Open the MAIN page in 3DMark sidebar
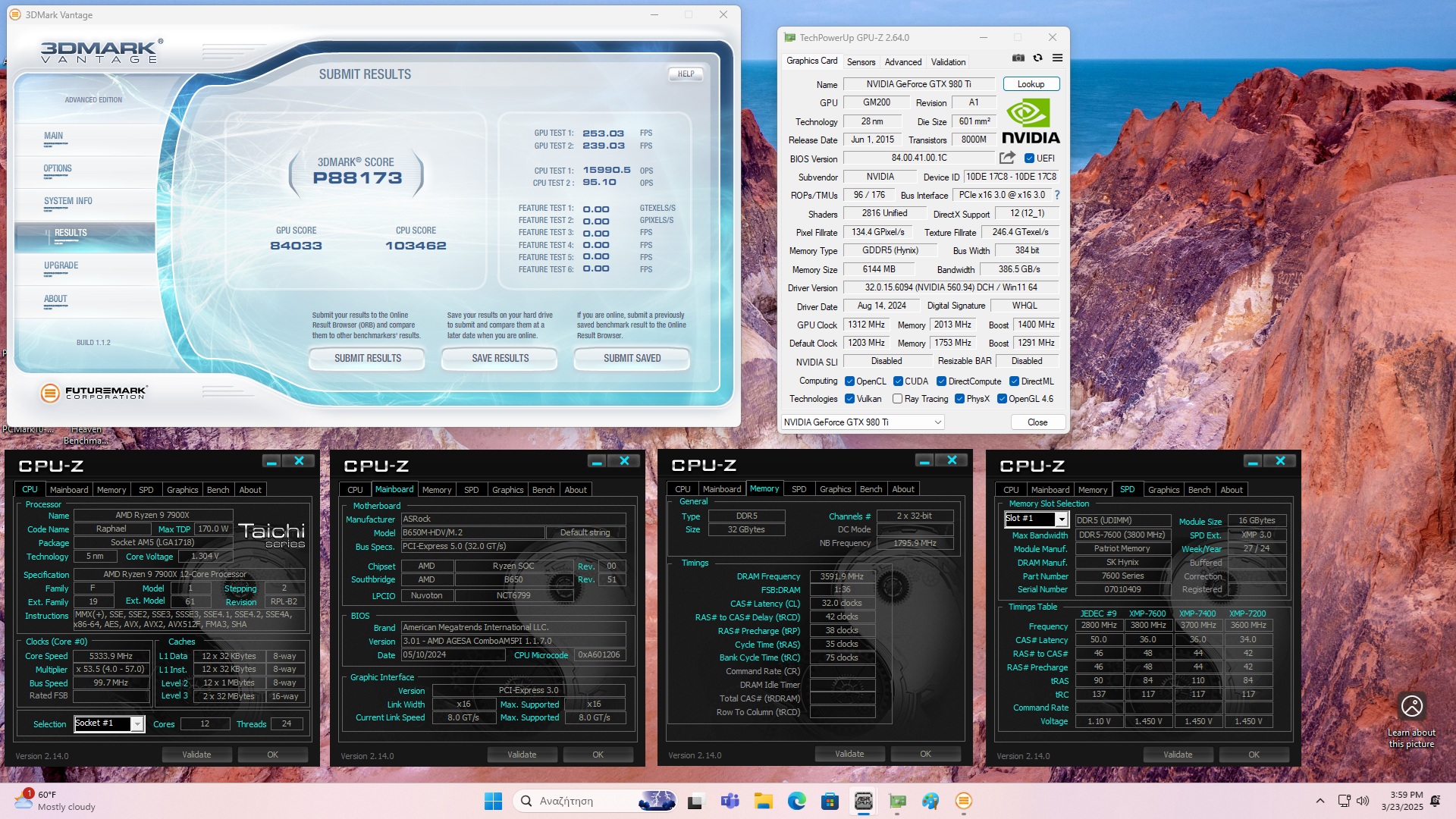 (x=53, y=136)
